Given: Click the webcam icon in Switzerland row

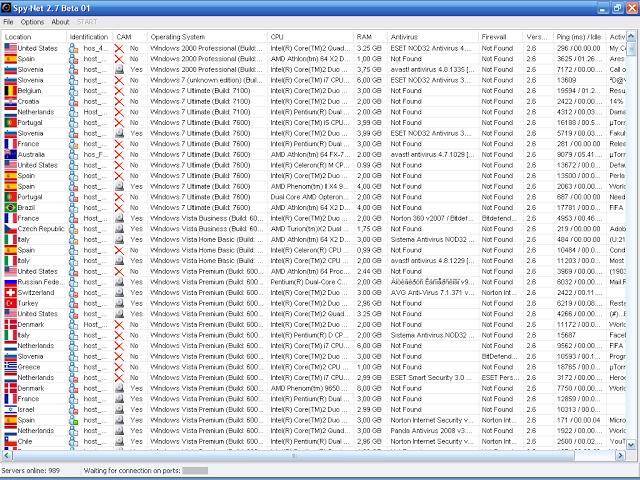Looking at the screenshot, I should click(x=119, y=292).
